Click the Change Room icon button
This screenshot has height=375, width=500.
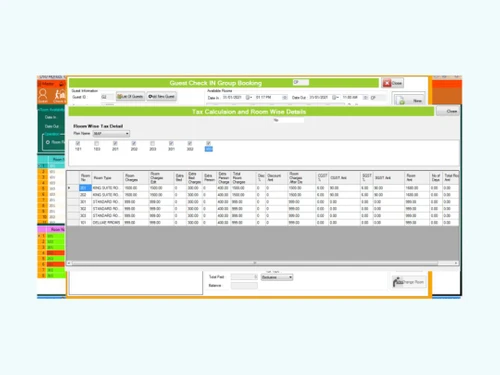click(x=409, y=282)
